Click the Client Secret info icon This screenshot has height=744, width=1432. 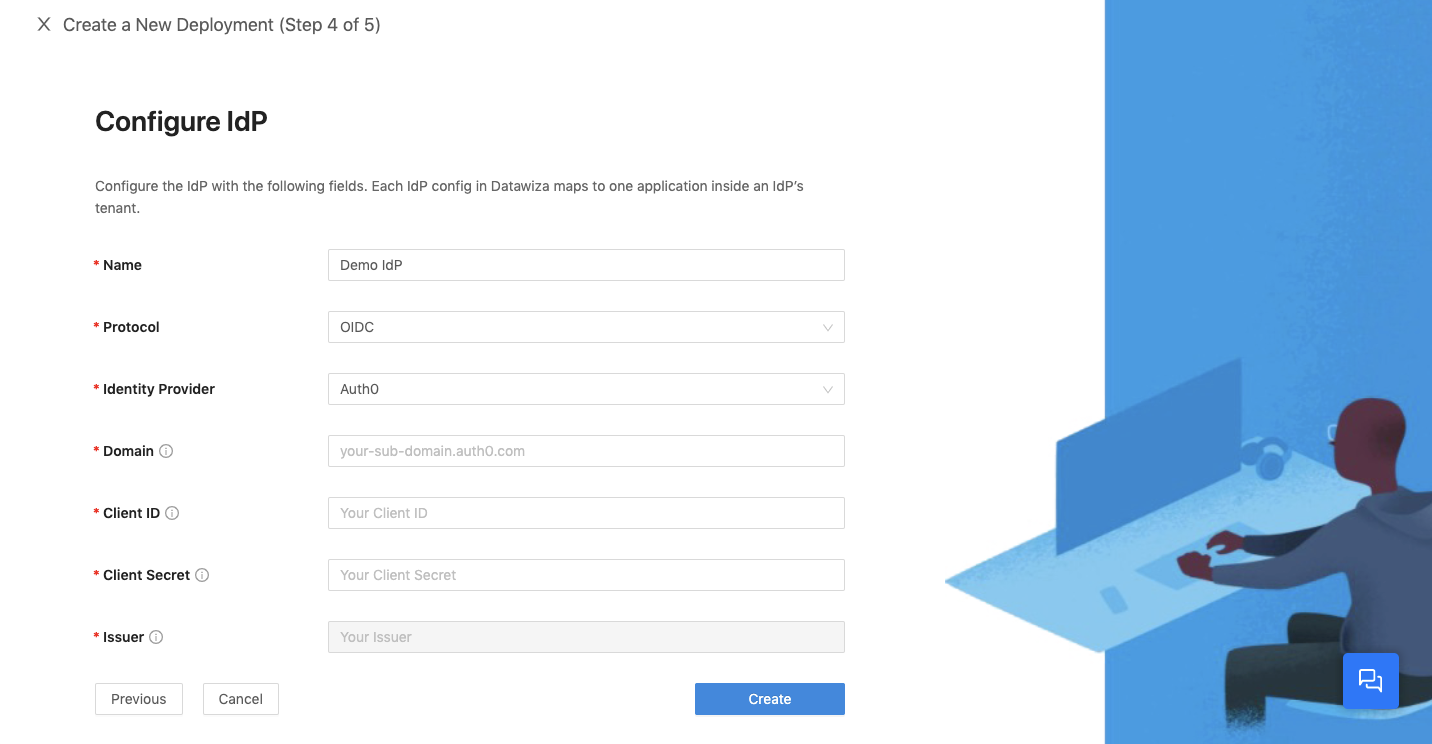click(202, 575)
